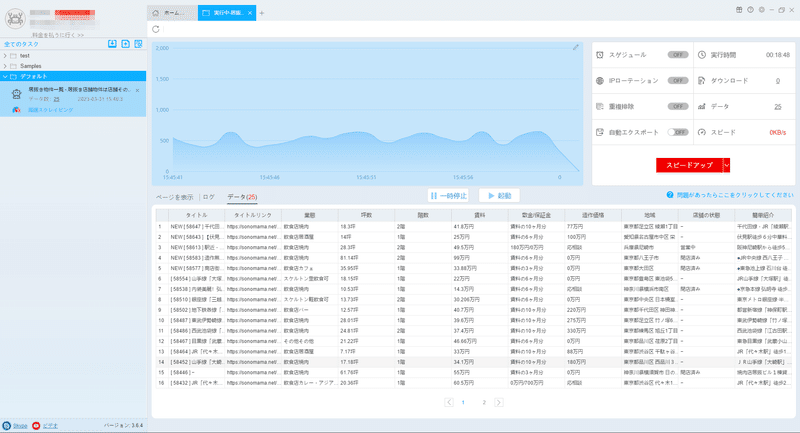800x433 pixels.
Task: Click the underlined データ count 25 in stats
Action: click(778, 107)
